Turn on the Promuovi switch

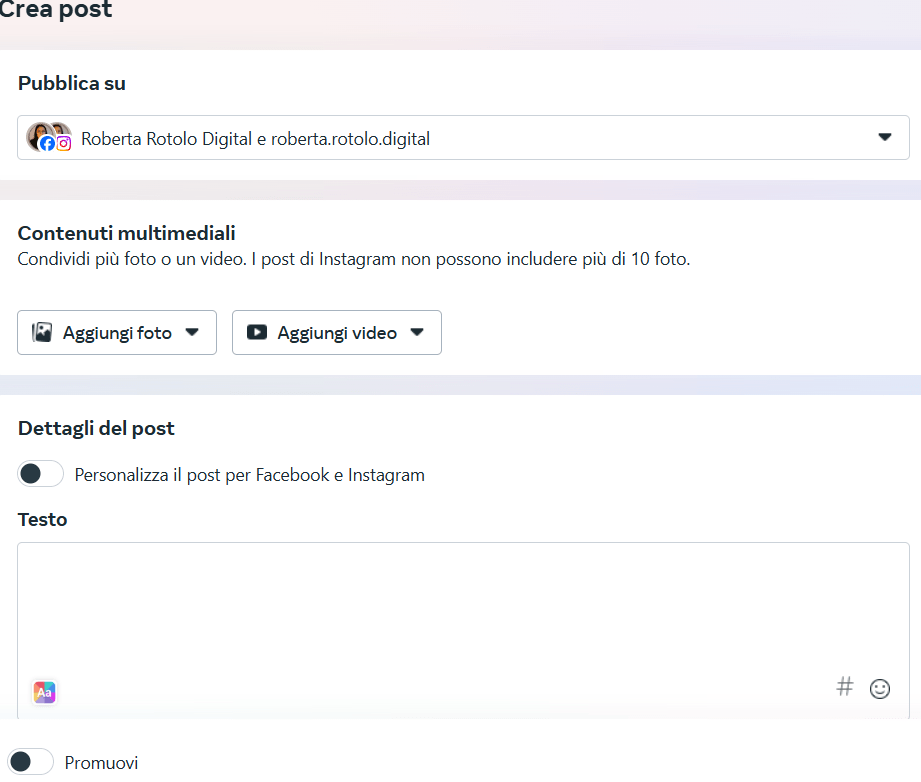coord(30,762)
